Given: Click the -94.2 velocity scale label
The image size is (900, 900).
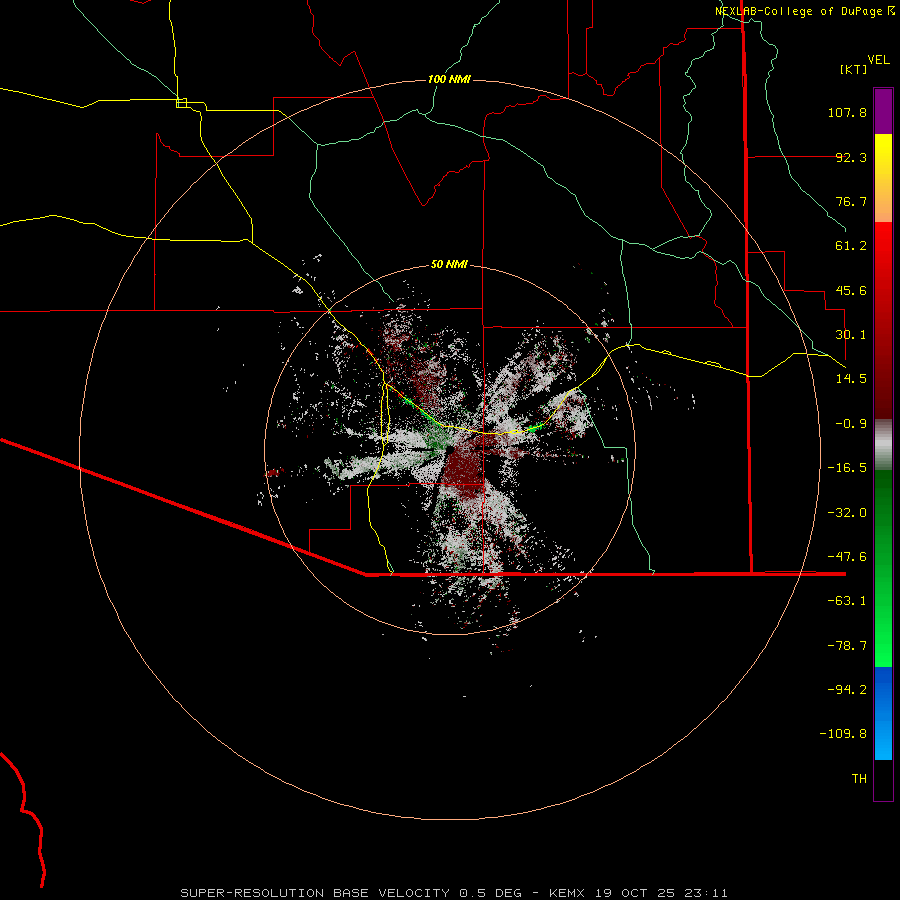Looking at the screenshot, I should [847, 690].
